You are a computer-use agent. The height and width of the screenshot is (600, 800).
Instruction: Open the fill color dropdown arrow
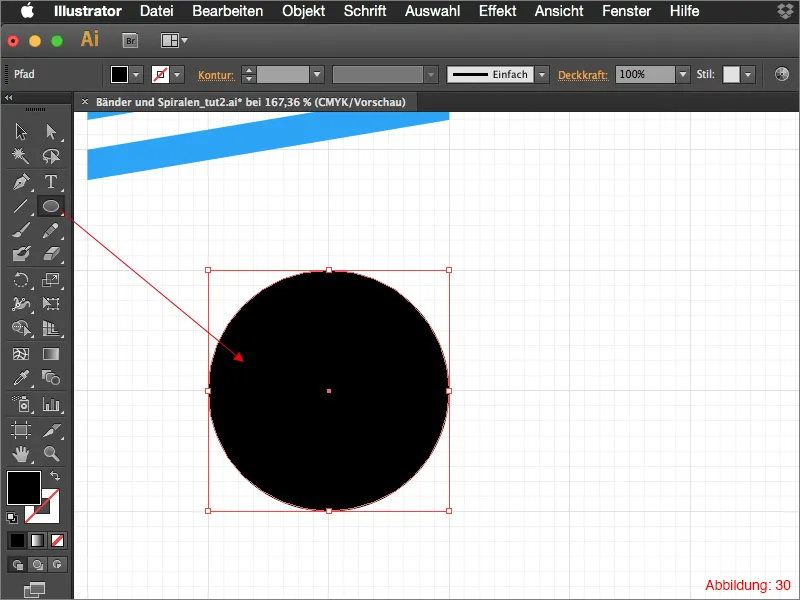click(137, 75)
